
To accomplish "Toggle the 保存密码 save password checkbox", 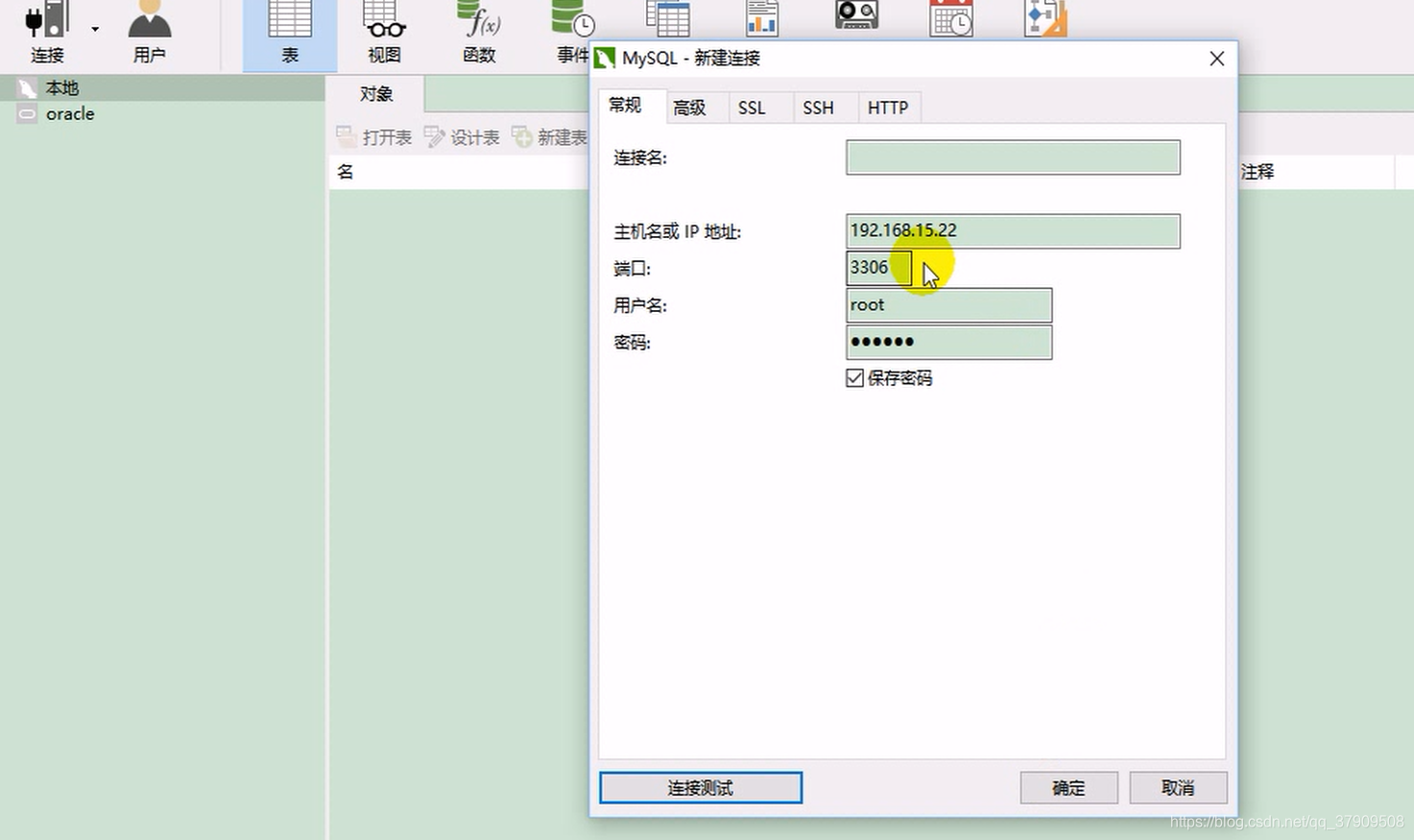I will (x=854, y=378).
